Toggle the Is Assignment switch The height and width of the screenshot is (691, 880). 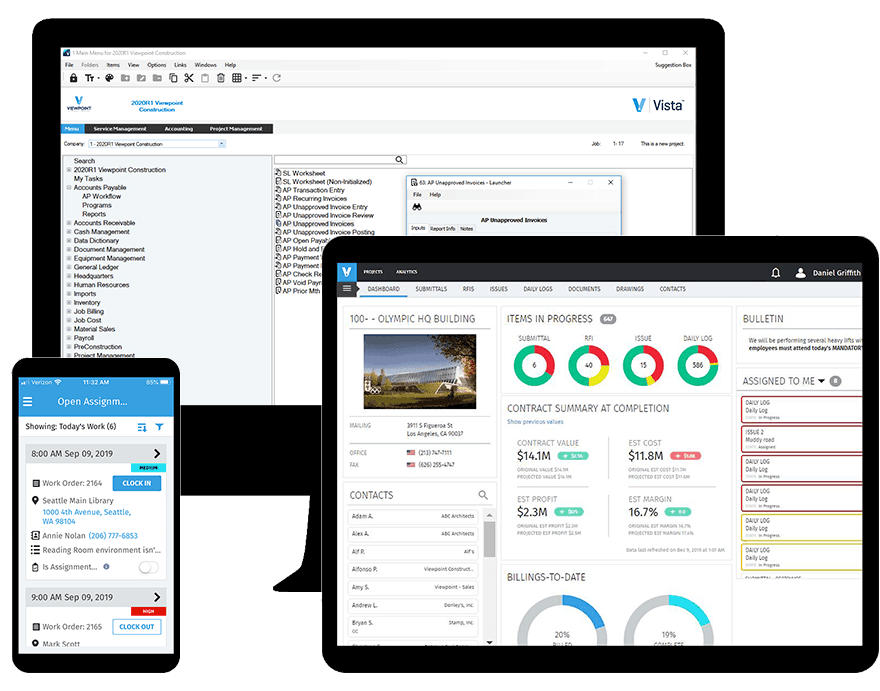(150, 565)
